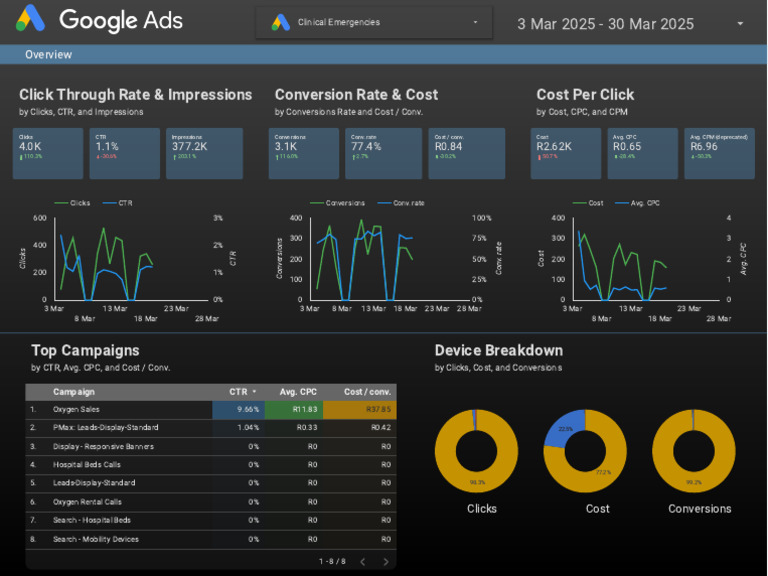This screenshot has width=768, height=576.
Task: Click the Click Through Rate & Impressions heading
Action: click(136, 95)
